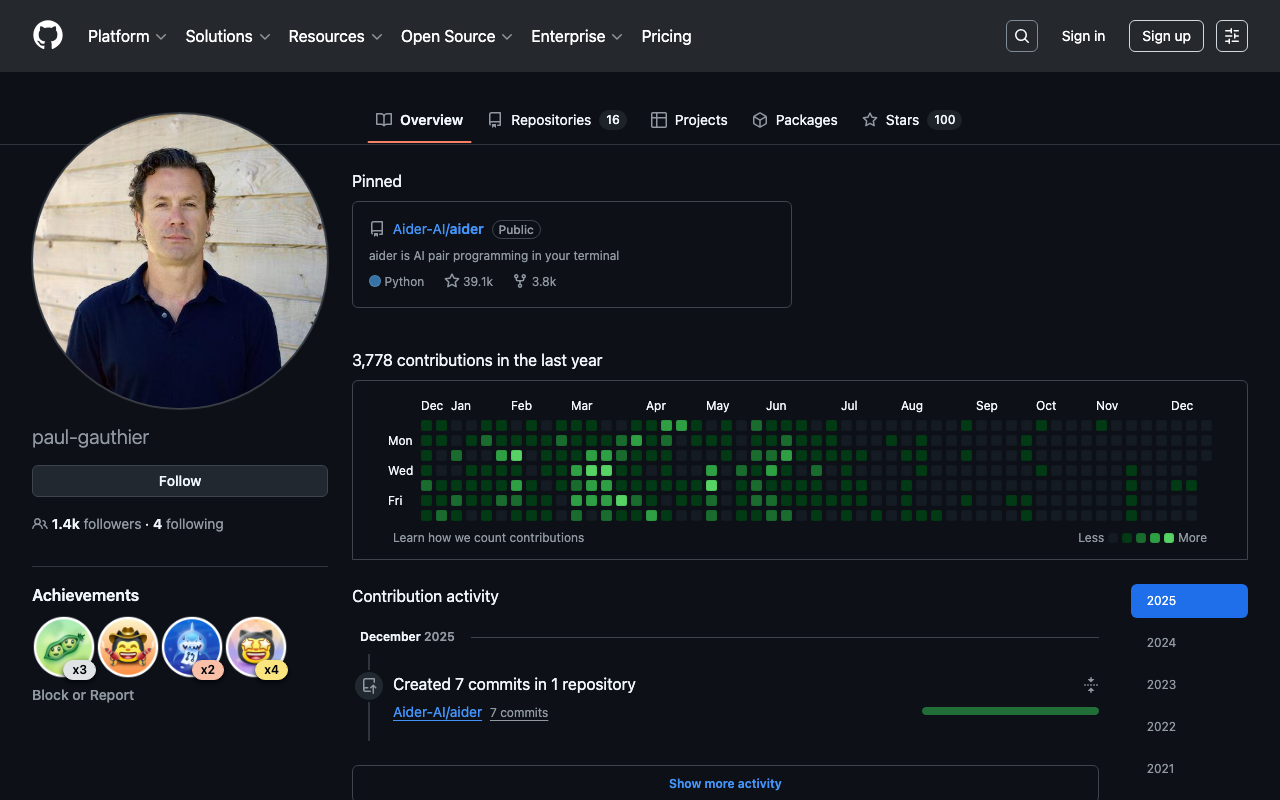Follow paul-gauthier with the Follow button
The width and height of the screenshot is (1280, 800).
click(180, 481)
